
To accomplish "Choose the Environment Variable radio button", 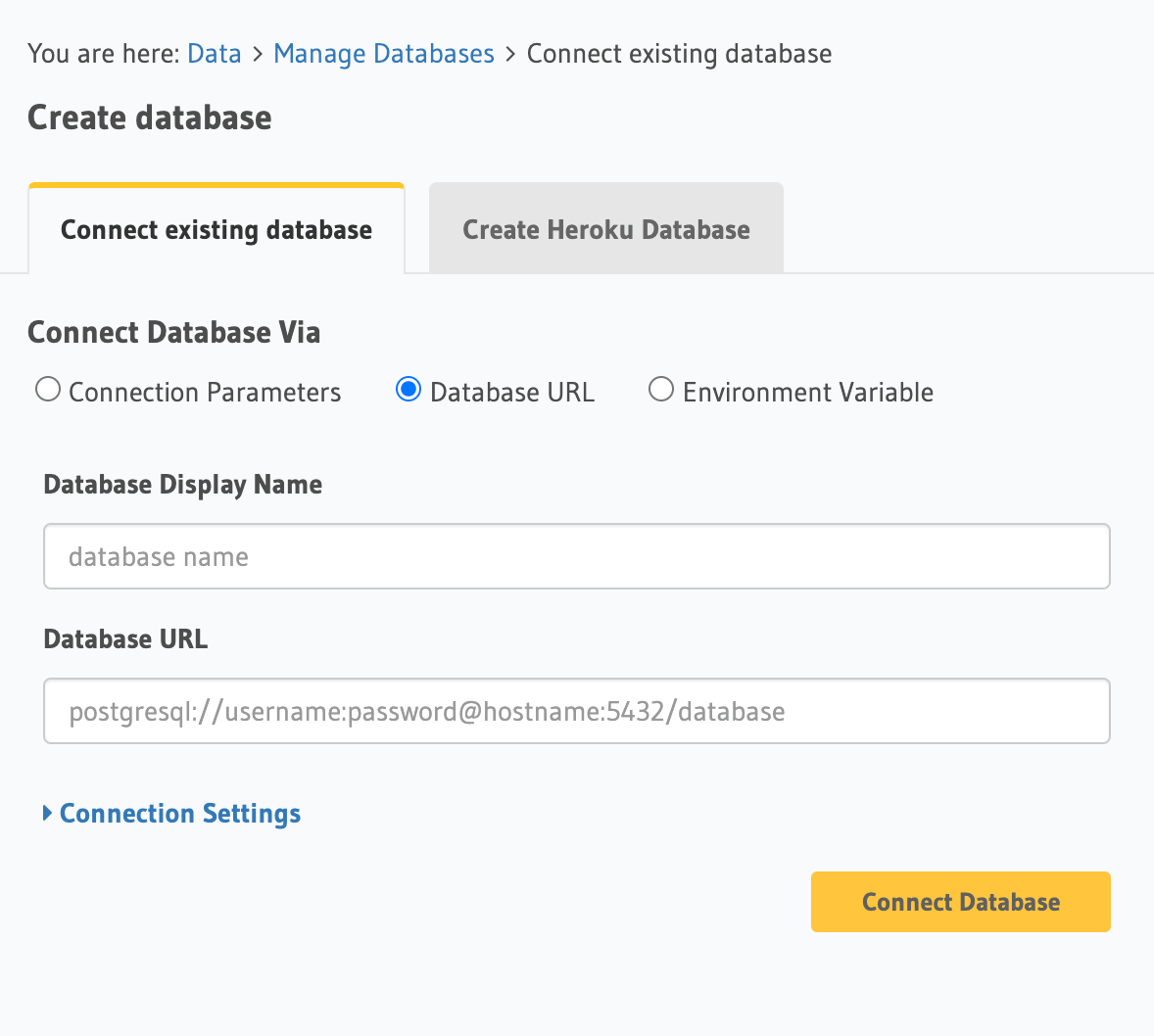I will point(661,390).
